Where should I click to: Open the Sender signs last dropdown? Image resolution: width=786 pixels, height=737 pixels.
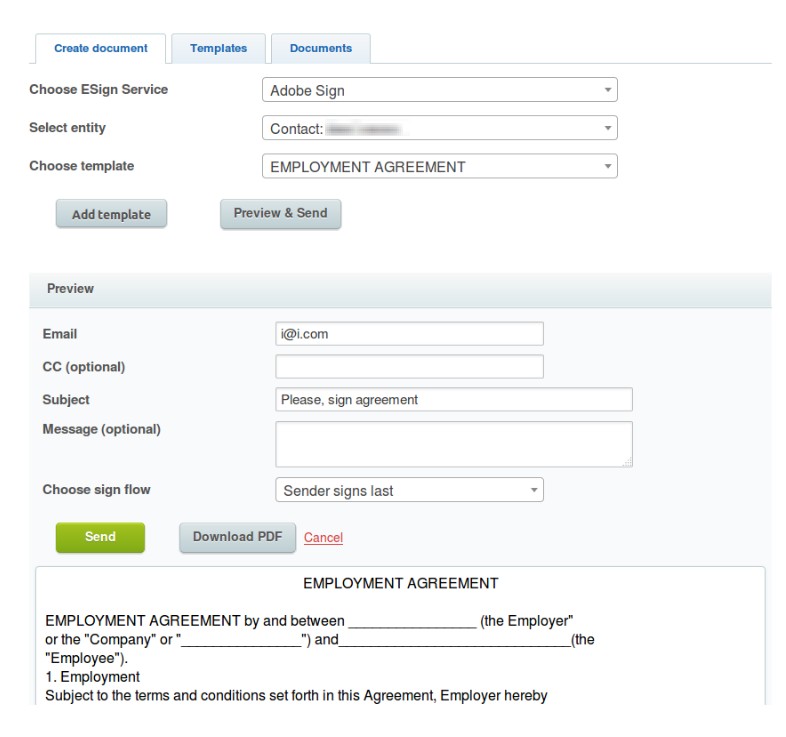(x=409, y=490)
